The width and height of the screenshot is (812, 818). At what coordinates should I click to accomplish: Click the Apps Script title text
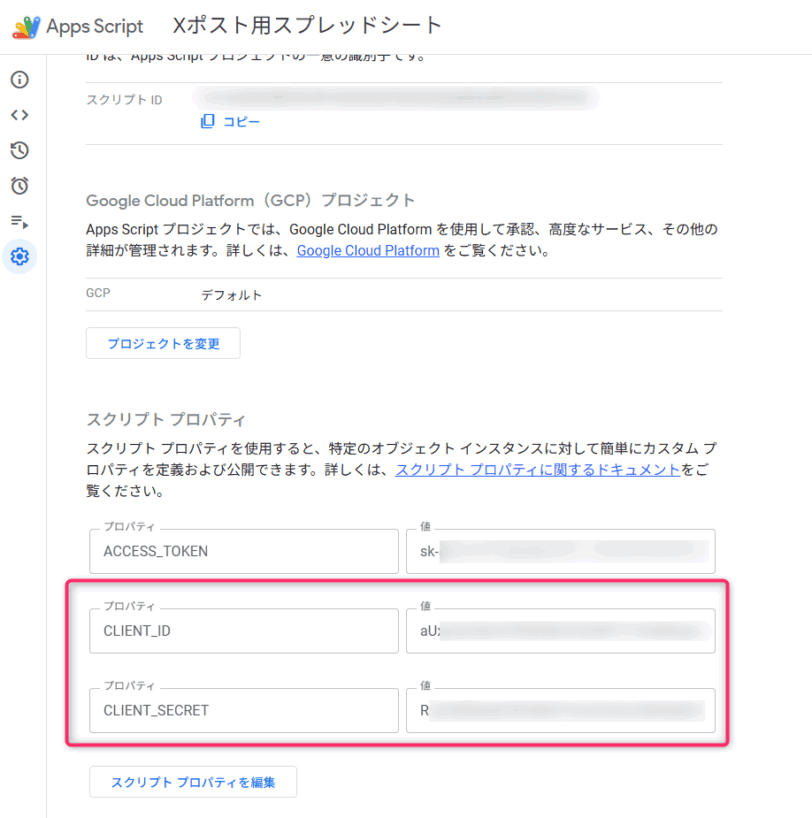tap(94, 26)
